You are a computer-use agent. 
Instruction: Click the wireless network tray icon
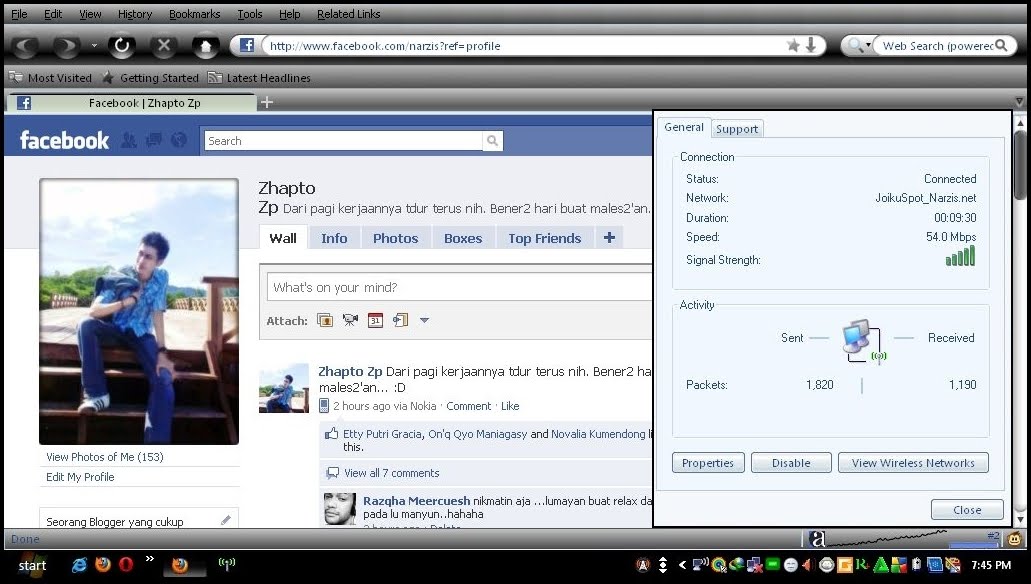click(x=701, y=564)
